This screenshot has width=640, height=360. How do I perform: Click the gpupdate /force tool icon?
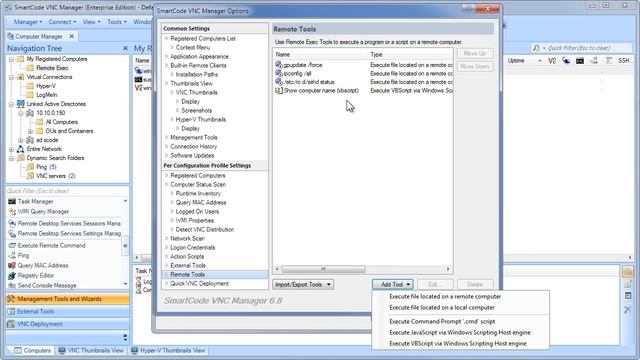pos(279,64)
